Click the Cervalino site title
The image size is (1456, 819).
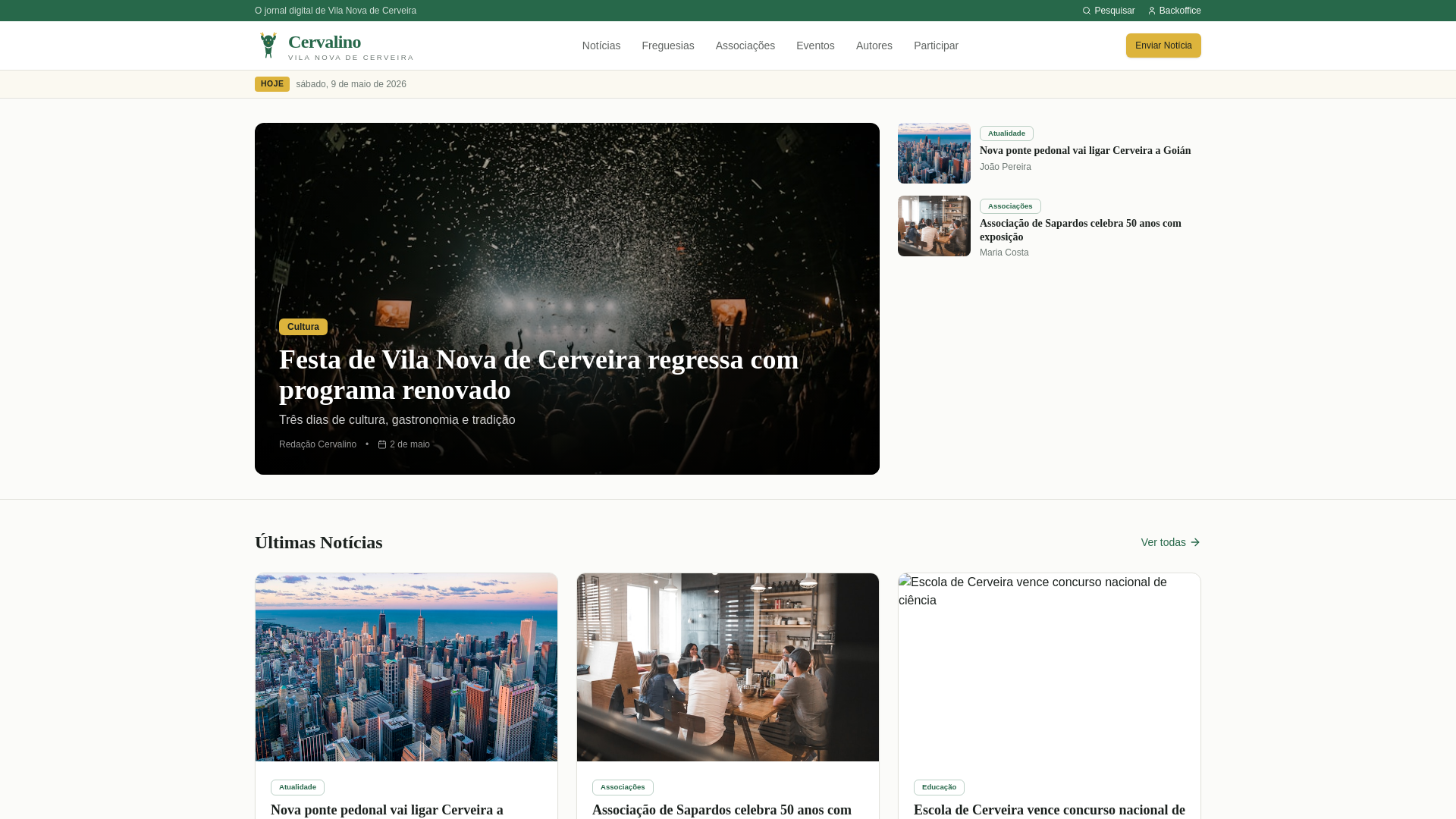pos(325,42)
